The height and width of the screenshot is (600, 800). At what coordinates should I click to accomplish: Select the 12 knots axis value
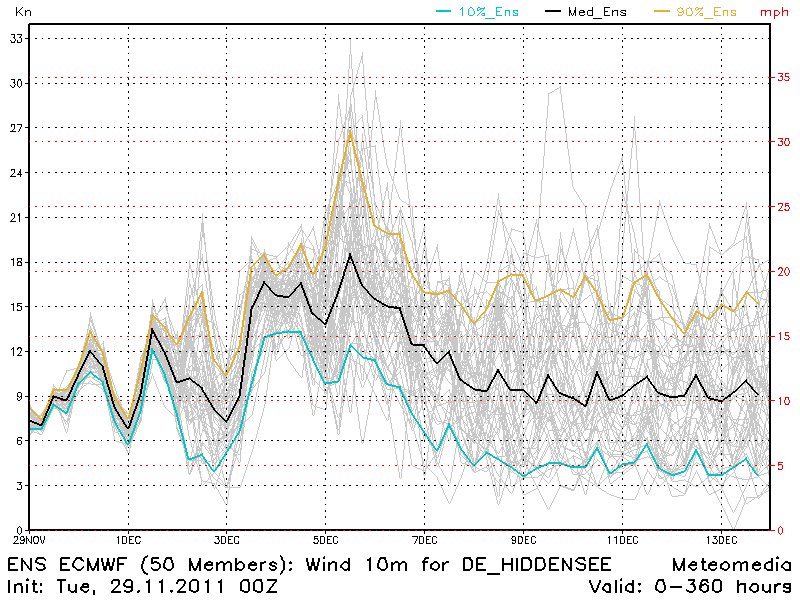click(x=16, y=352)
